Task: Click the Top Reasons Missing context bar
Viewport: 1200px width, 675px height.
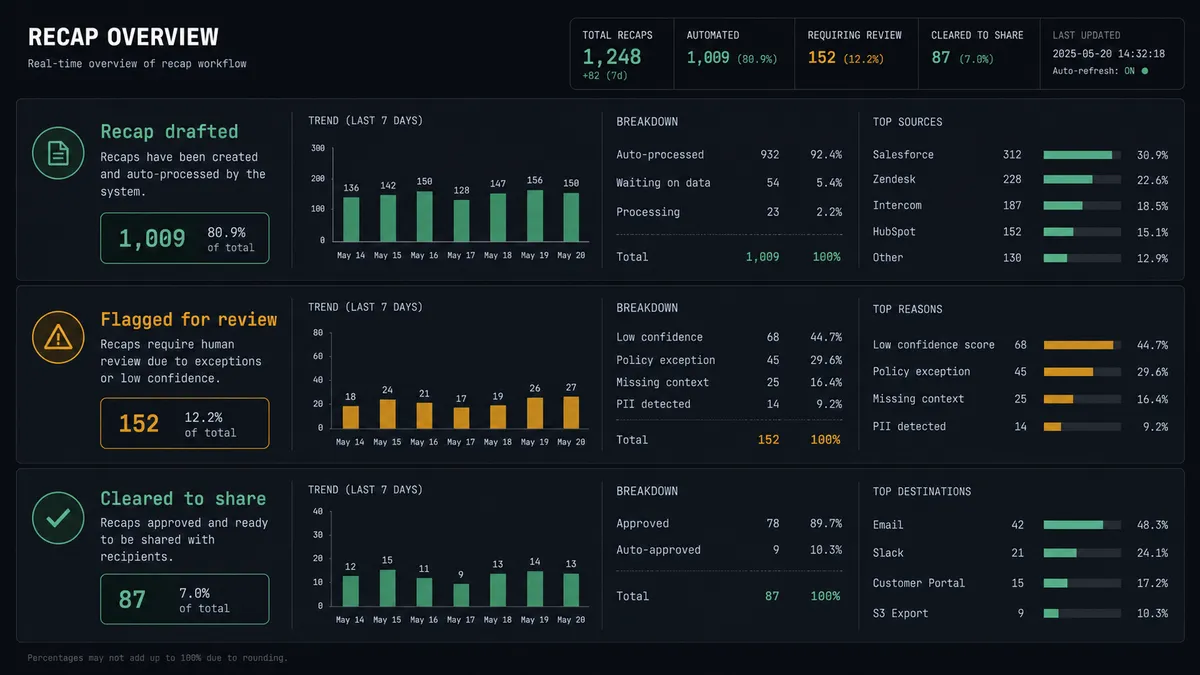Action: click(x=1082, y=399)
